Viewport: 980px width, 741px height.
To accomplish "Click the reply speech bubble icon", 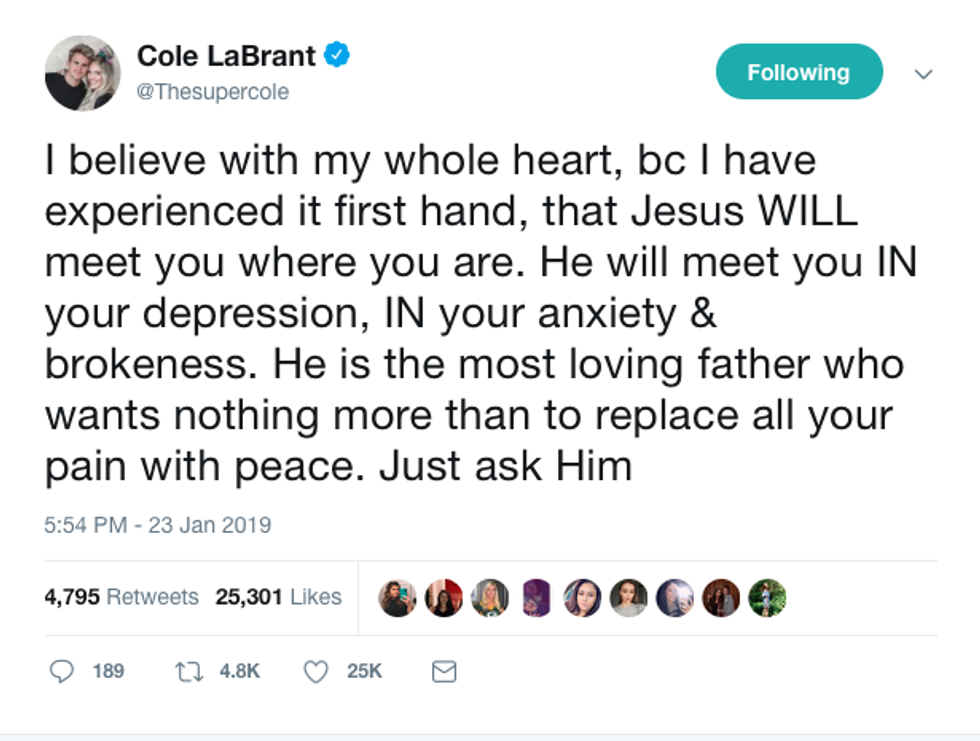I will (x=62, y=671).
